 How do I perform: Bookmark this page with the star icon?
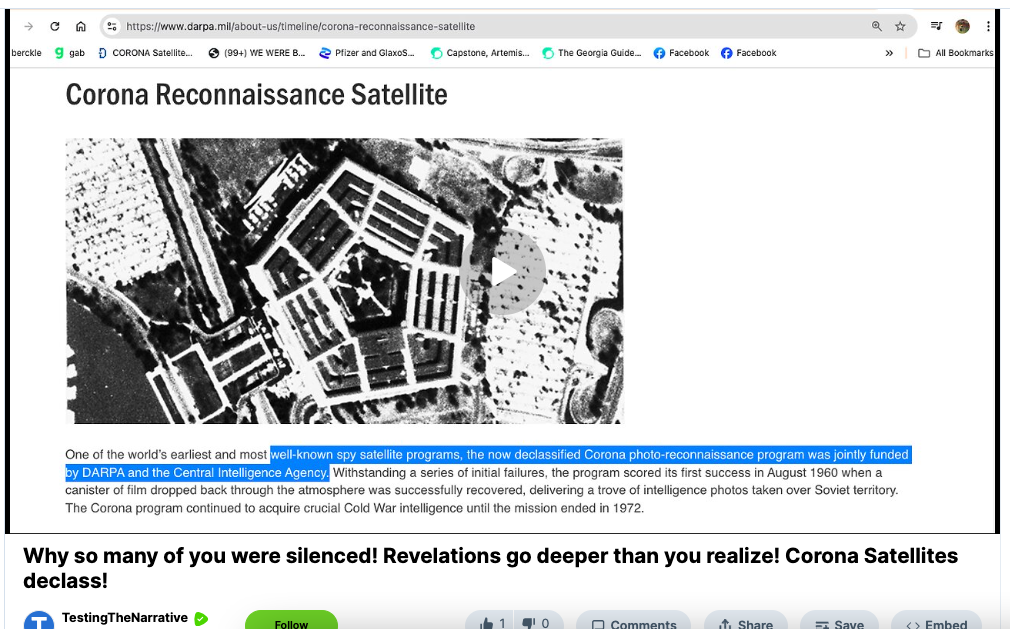point(900,26)
